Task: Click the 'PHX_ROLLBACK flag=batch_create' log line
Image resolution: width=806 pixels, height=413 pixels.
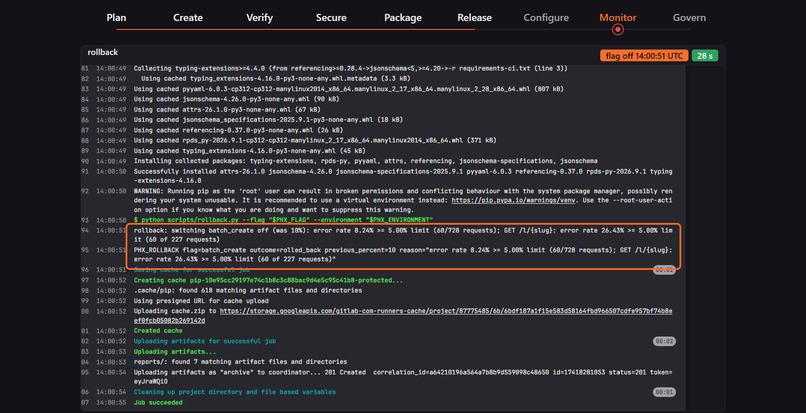Action: (x=403, y=255)
